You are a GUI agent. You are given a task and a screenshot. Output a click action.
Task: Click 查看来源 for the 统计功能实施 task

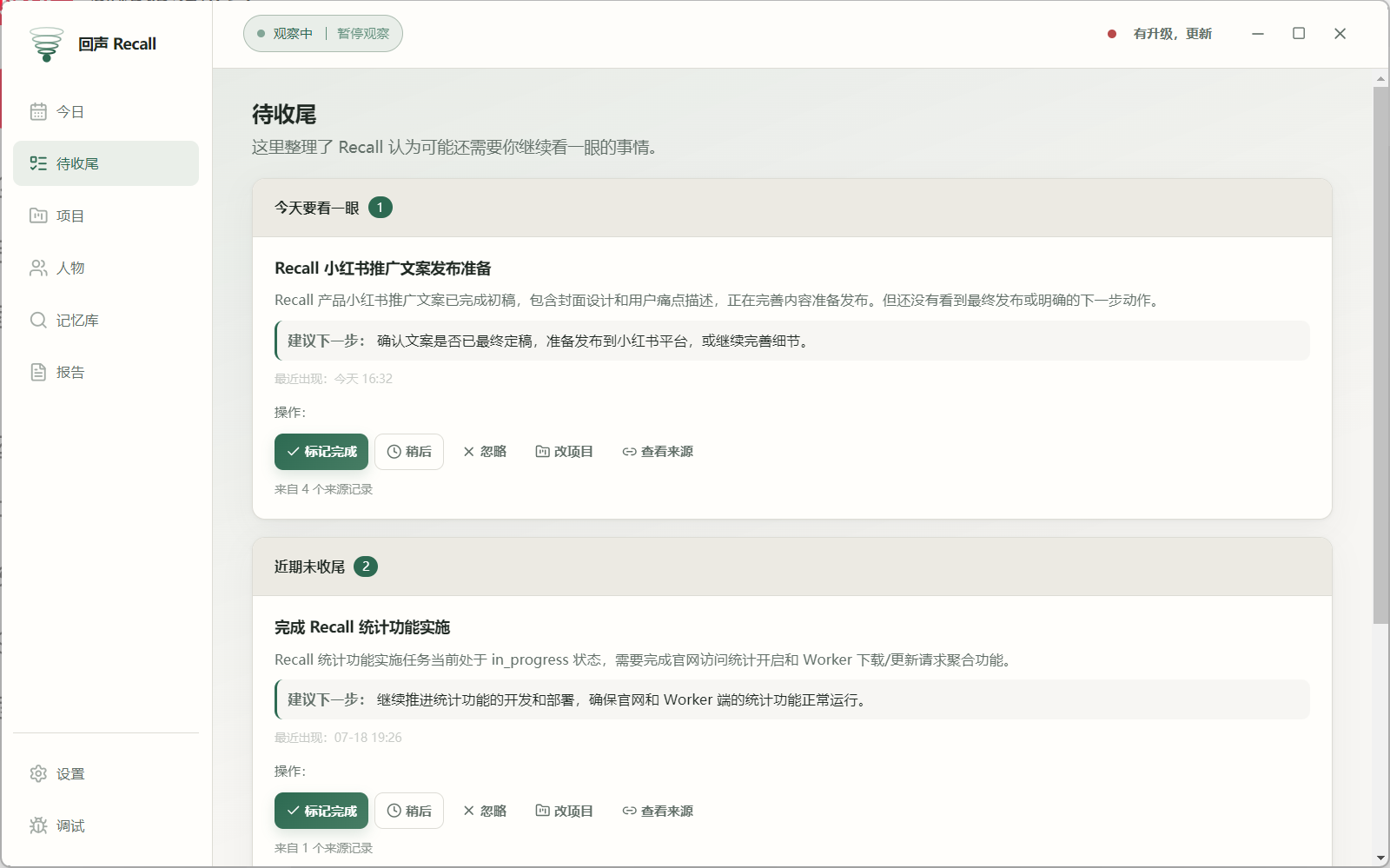click(x=658, y=811)
